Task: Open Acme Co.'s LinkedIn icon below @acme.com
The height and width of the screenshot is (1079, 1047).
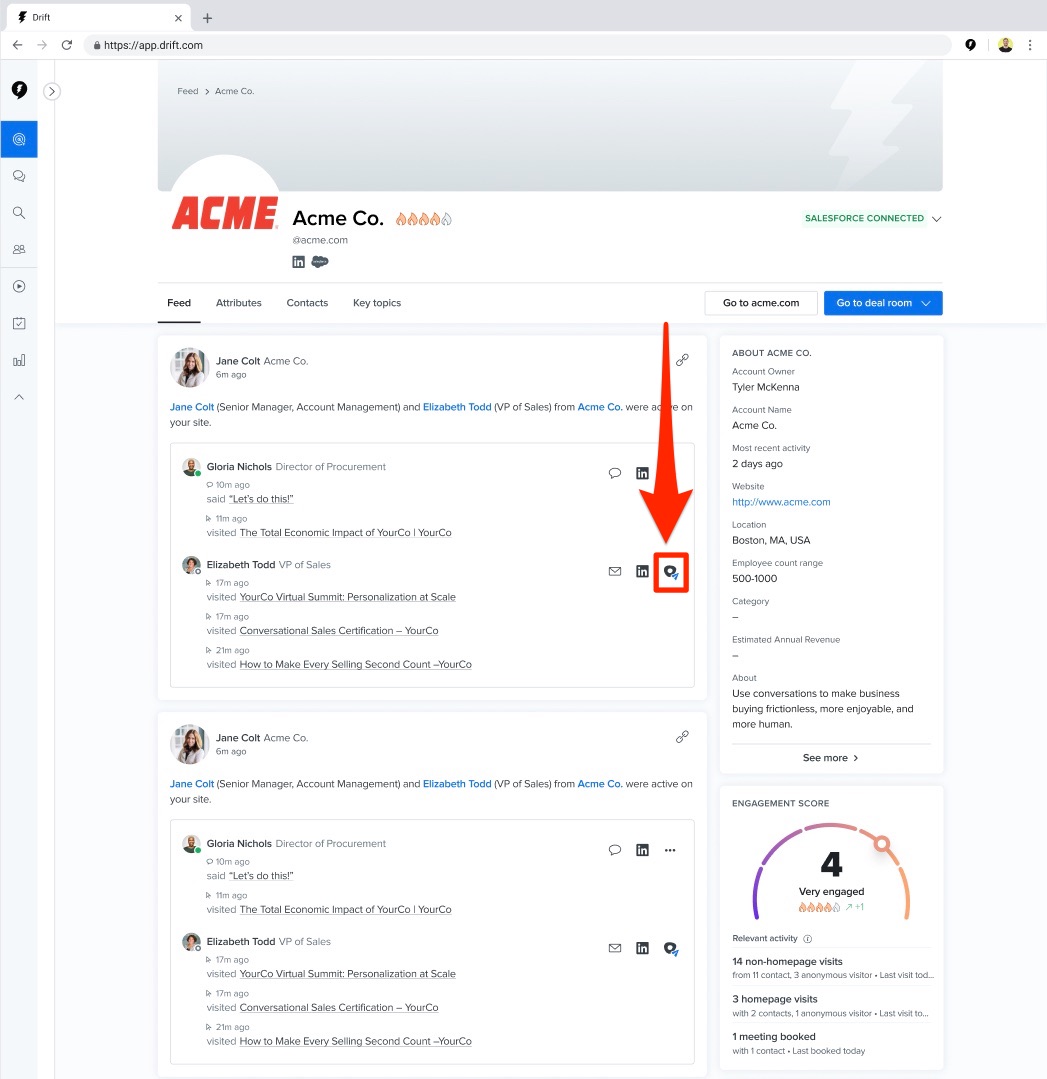Action: (298, 261)
